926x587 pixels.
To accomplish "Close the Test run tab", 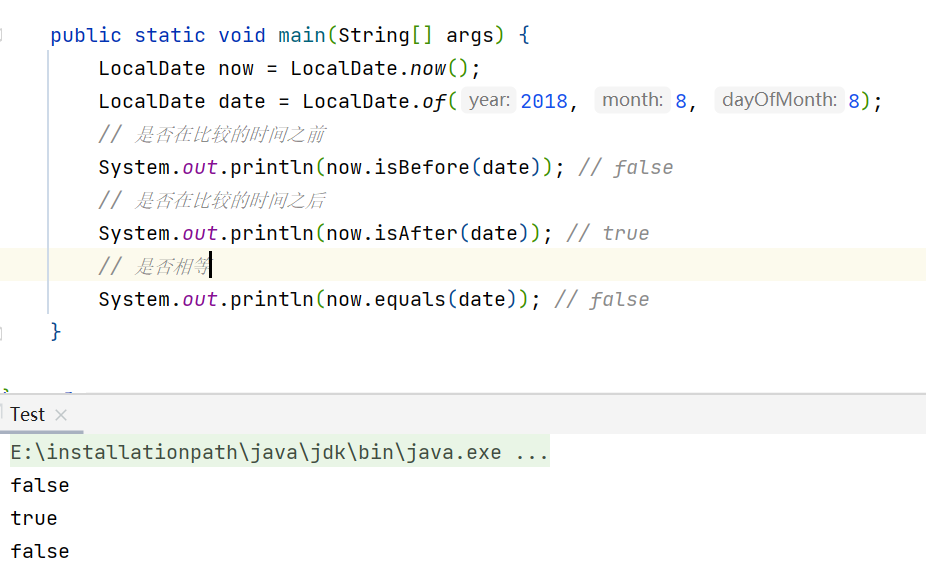I will (x=61, y=415).
